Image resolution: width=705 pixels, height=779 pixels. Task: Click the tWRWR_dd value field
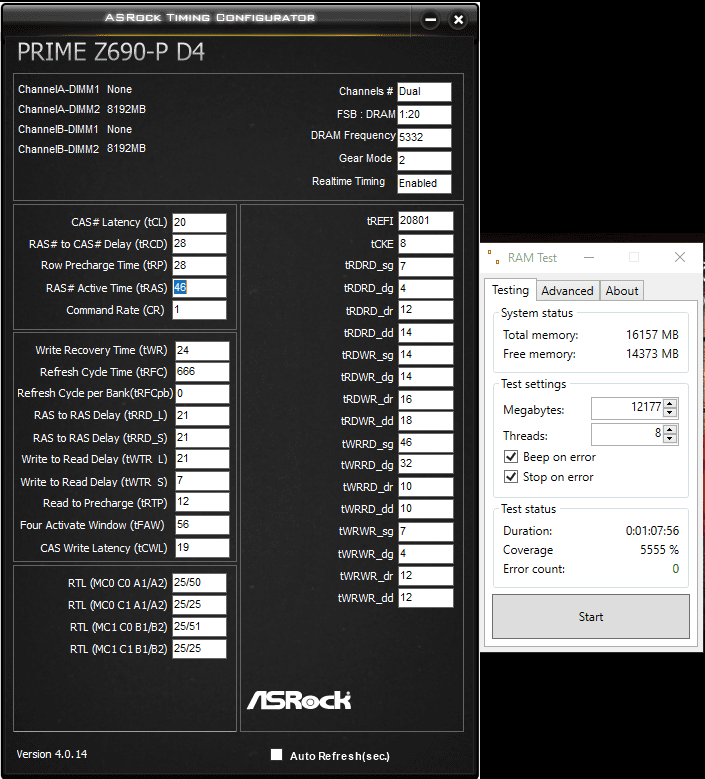(x=426, y=598)
